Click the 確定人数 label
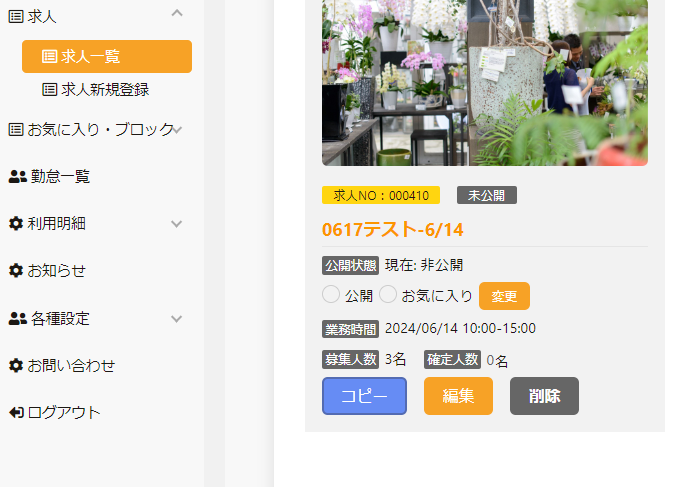Viewport: 681px width, 487px height. point(453,360)
